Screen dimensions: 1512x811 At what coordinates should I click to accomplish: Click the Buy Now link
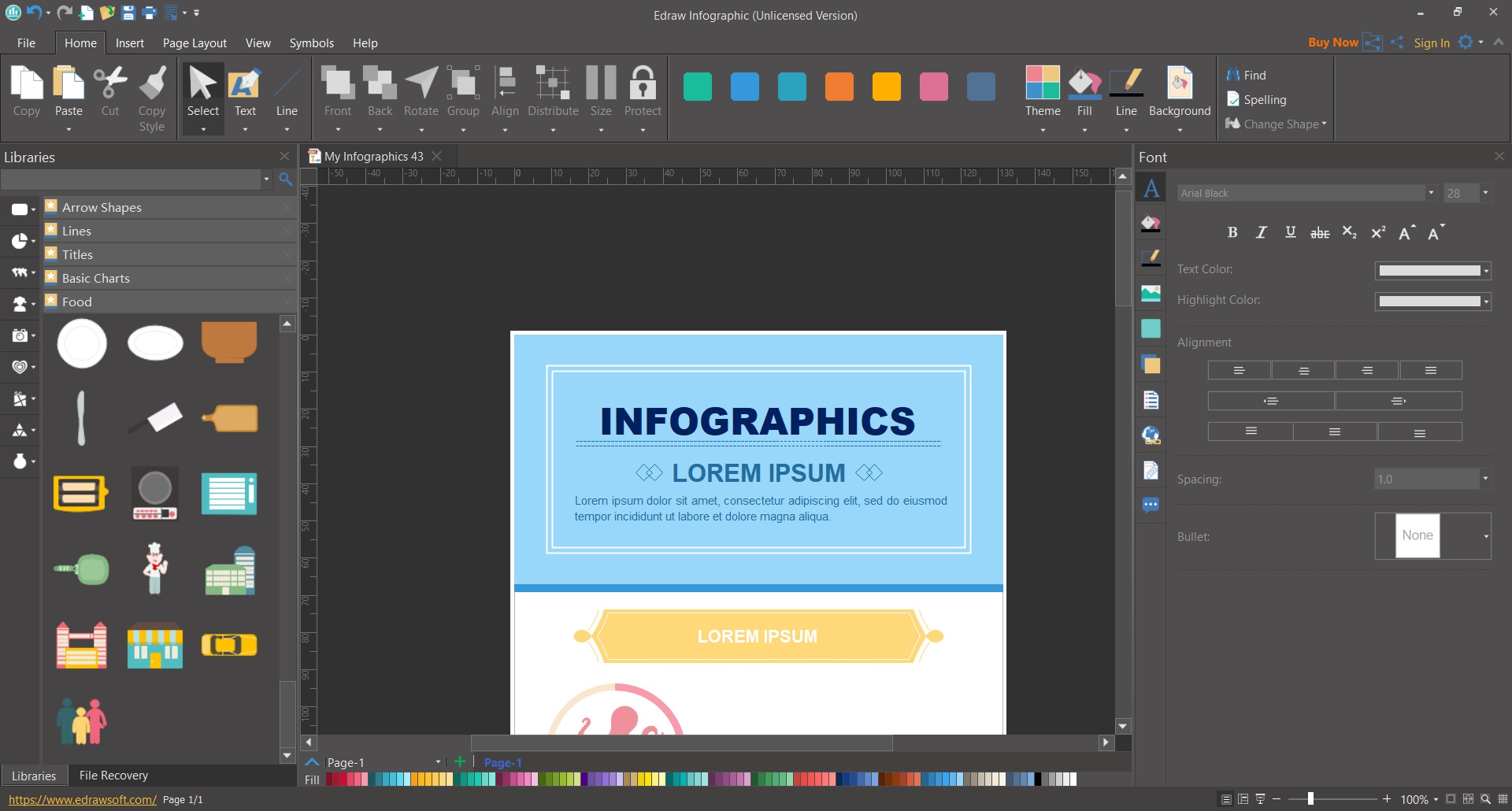(1332, 43)
